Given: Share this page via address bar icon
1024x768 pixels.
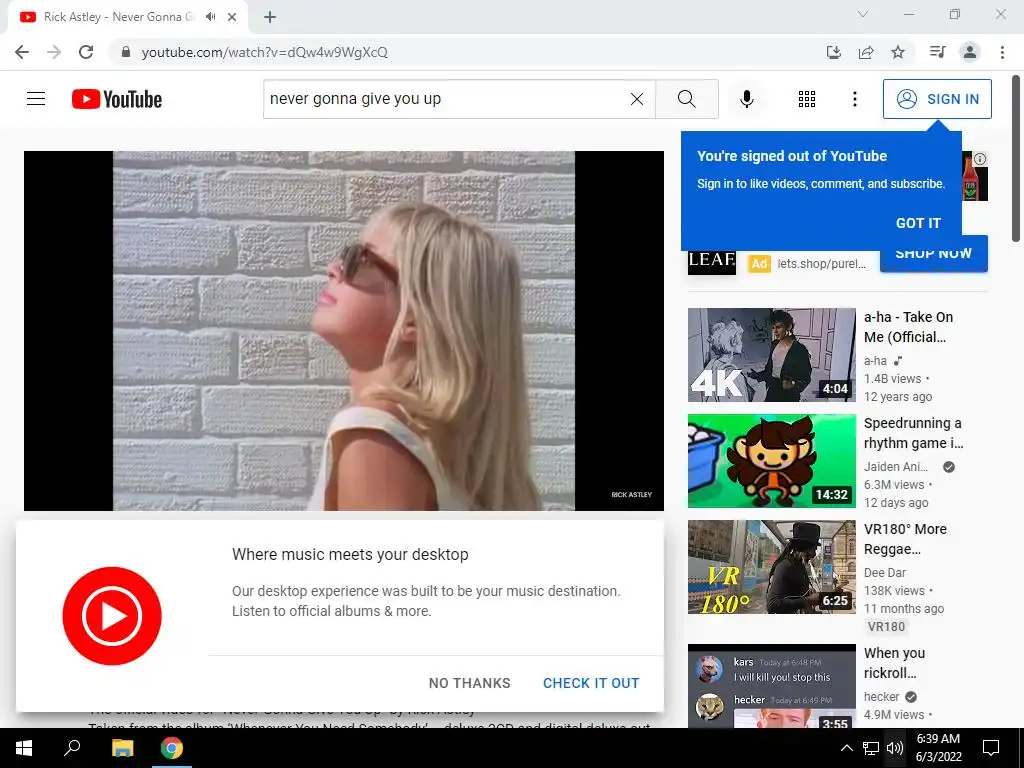Looking at the screenshot, I should pyautogui.click(x=866, y=52).
